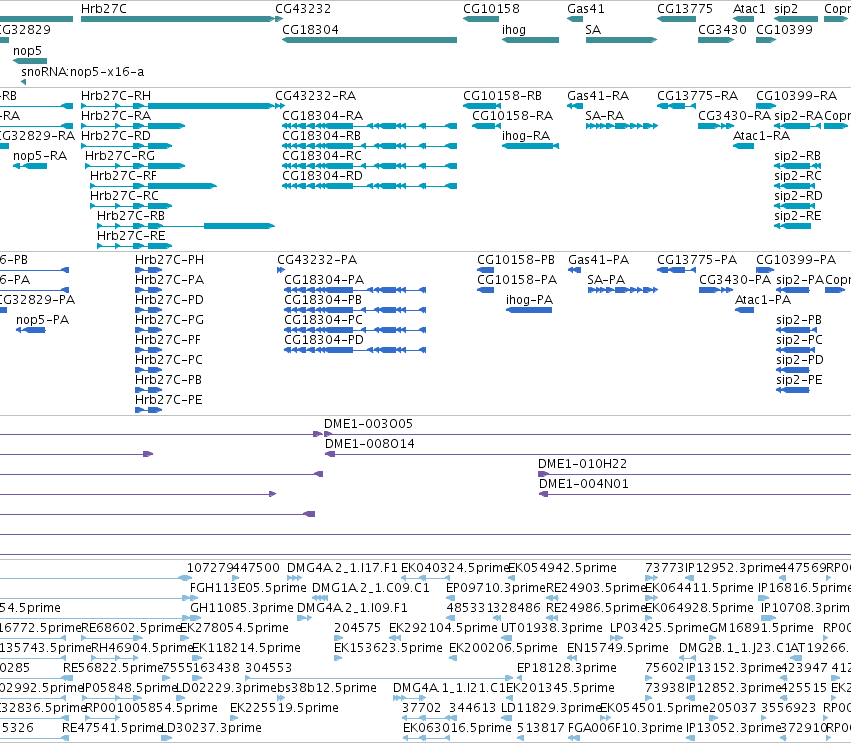
Task: Click protein nop5-PA label
Action: click(x=42, y=320)
